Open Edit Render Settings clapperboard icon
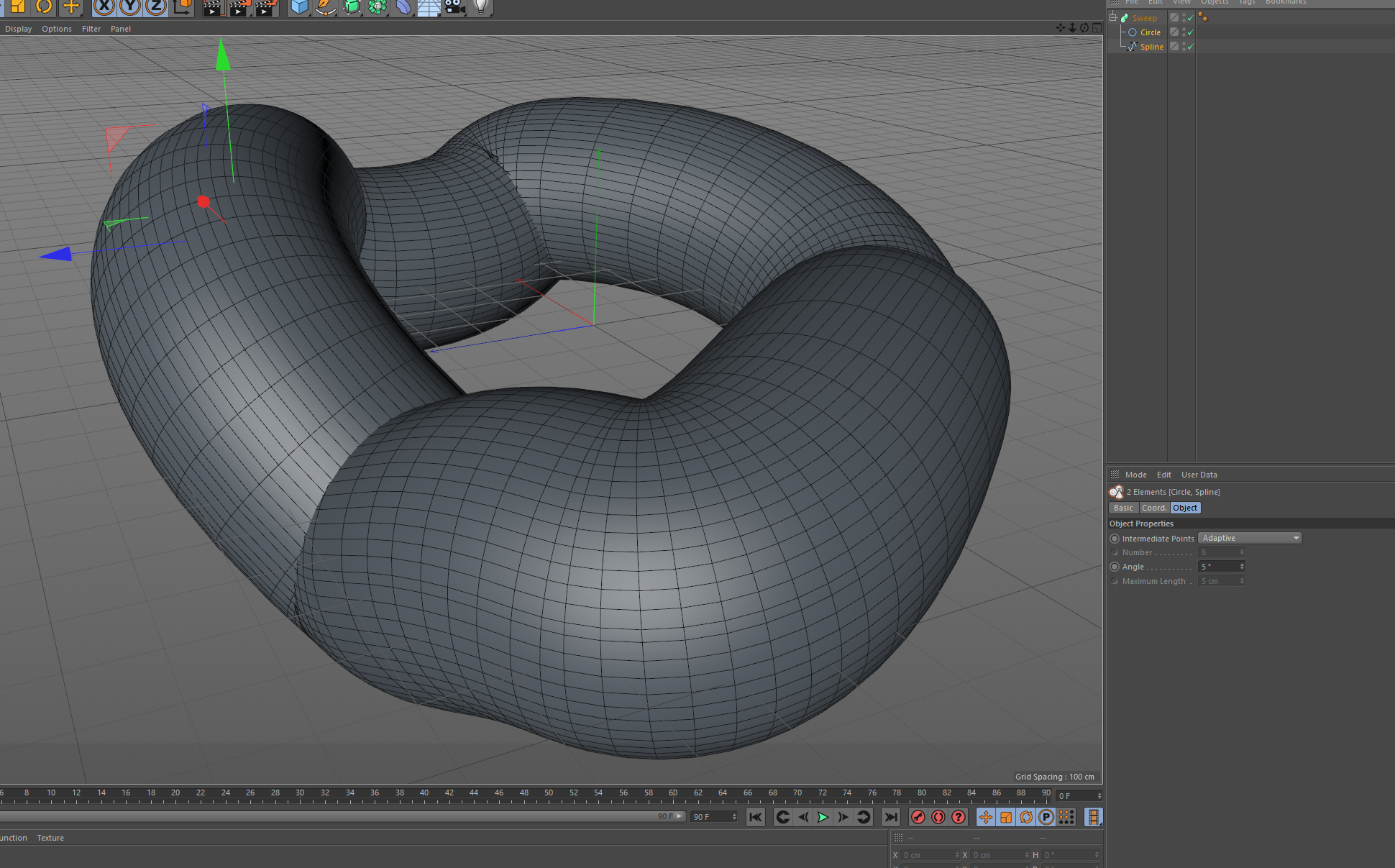 click(265, 7)
